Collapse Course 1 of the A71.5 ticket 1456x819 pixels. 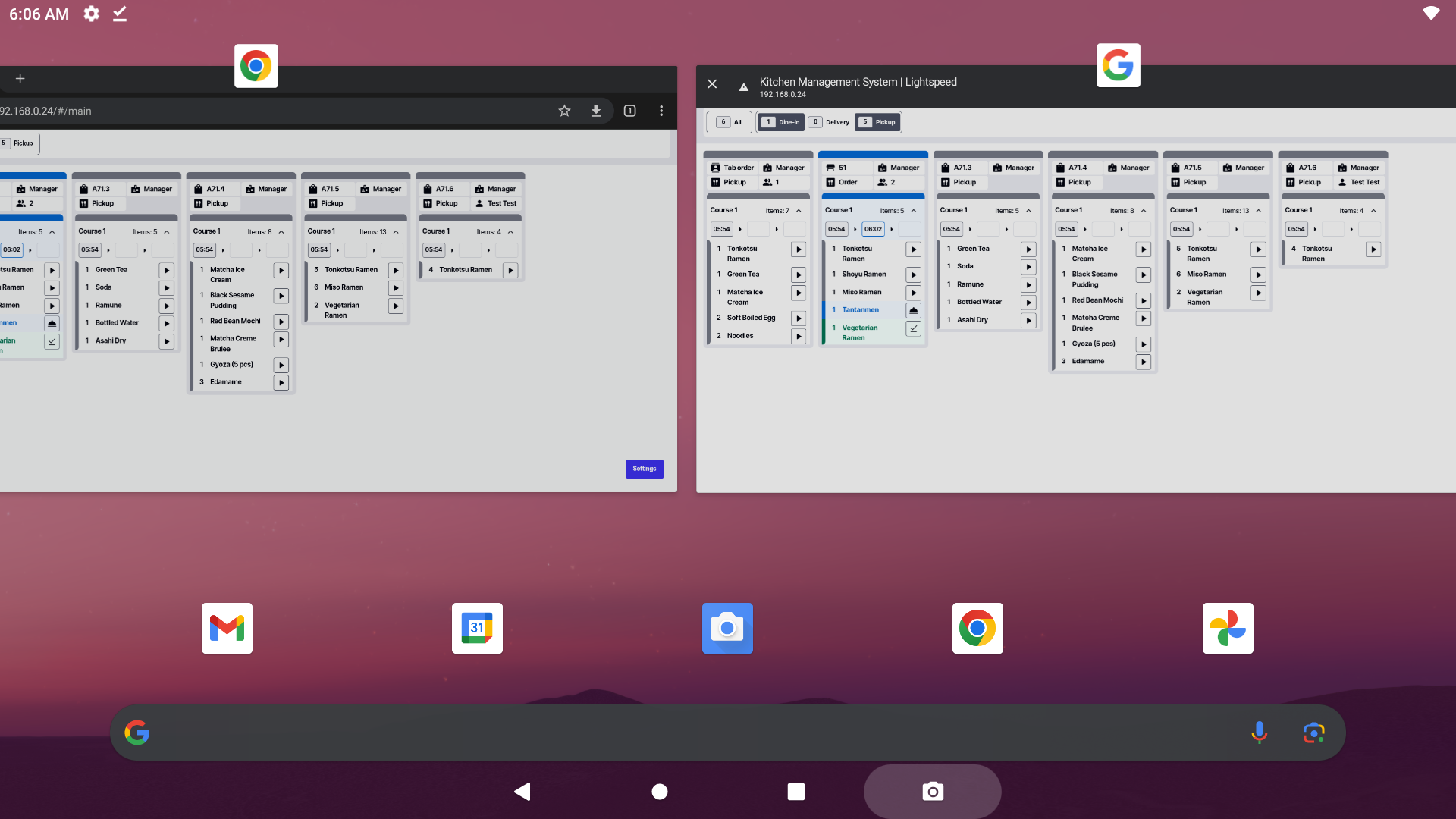coord(1259,211)
